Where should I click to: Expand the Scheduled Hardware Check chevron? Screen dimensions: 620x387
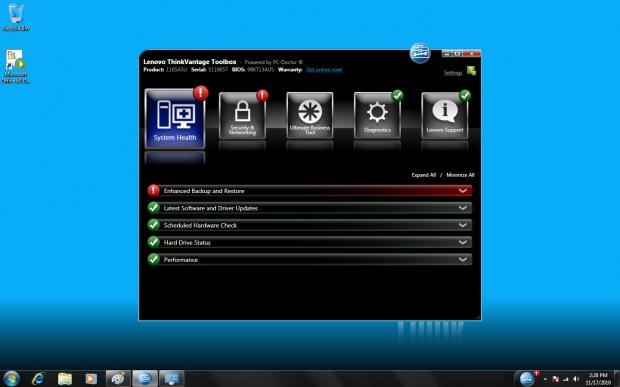(x=463, y=225)
